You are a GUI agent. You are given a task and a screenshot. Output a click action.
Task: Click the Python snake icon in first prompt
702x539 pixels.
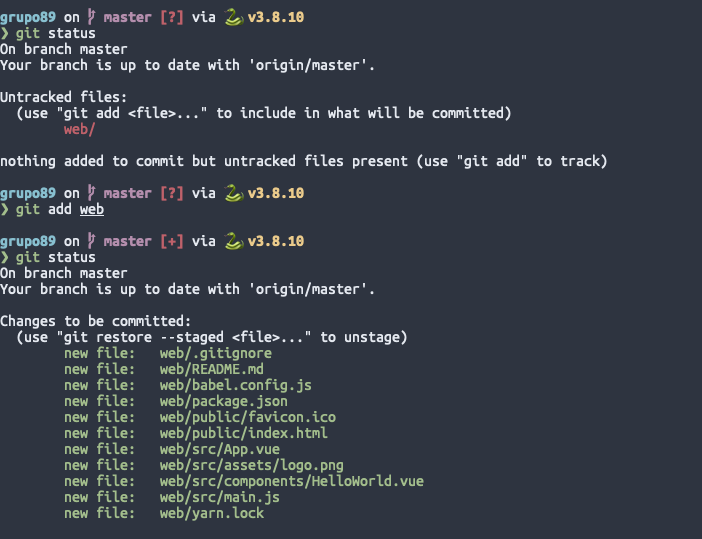(x=234, y=17)
